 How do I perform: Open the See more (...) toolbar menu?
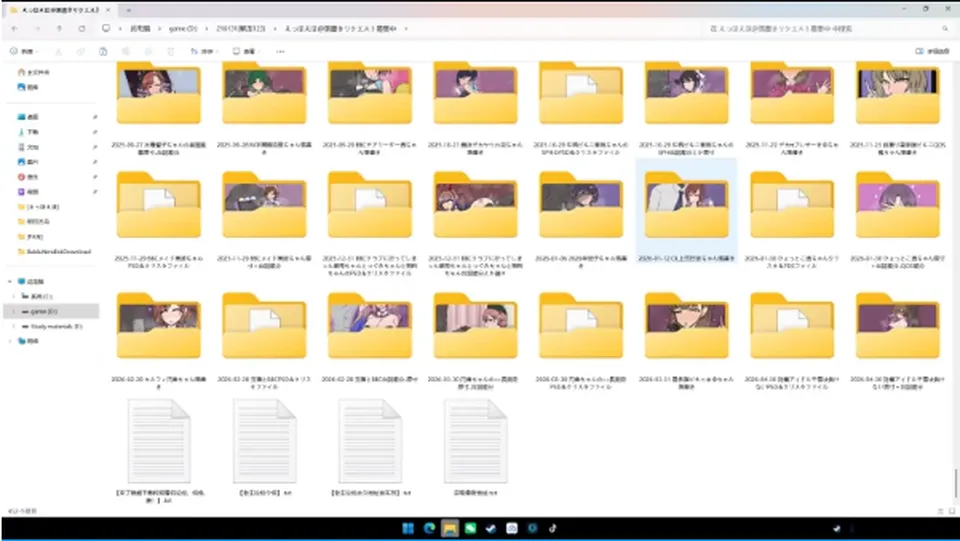tap(280, 51)
